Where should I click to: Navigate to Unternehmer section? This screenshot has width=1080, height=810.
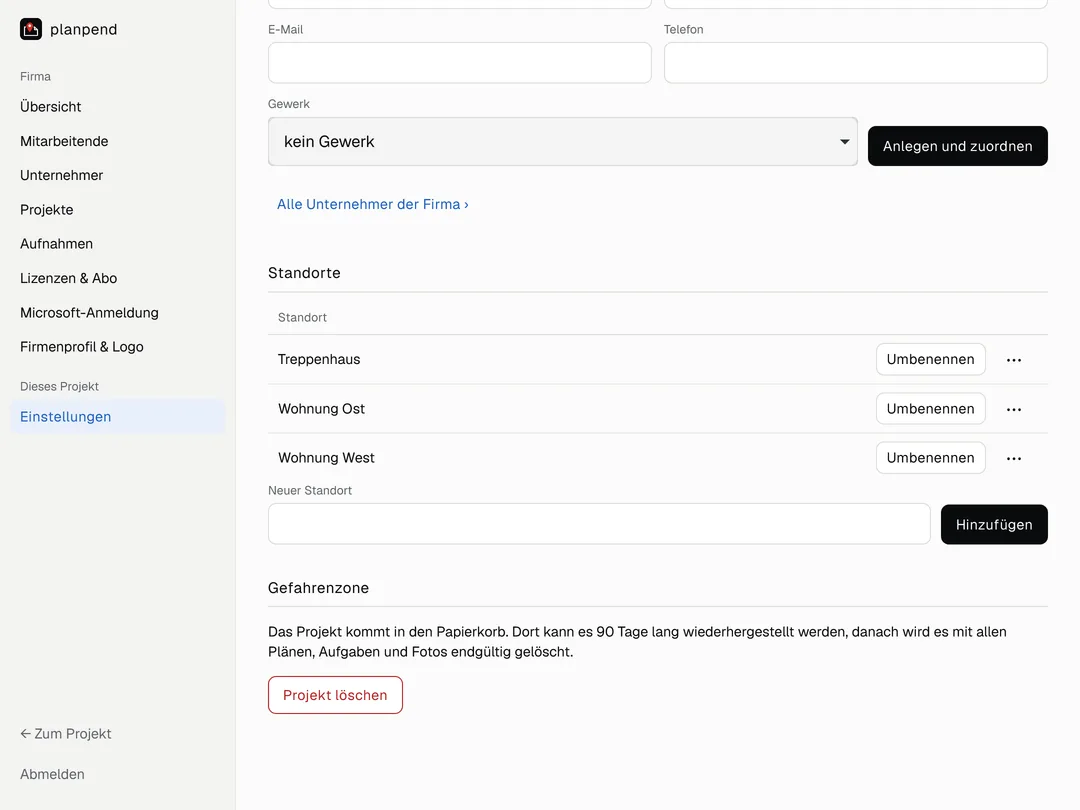61,175
